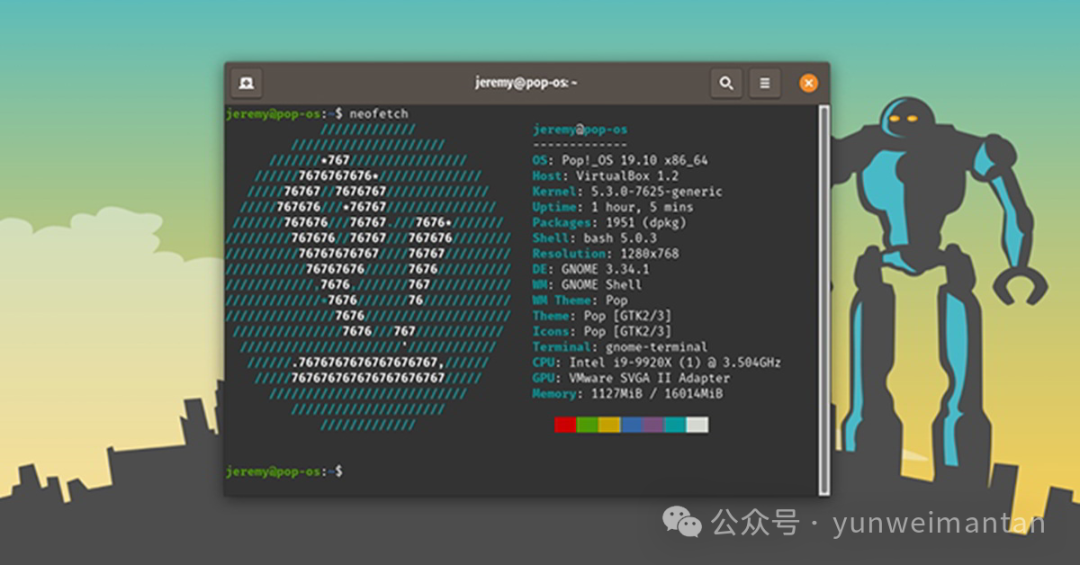Click the white color block
The height and width of the screenshot is (565, 1080).
coord(698,424)
